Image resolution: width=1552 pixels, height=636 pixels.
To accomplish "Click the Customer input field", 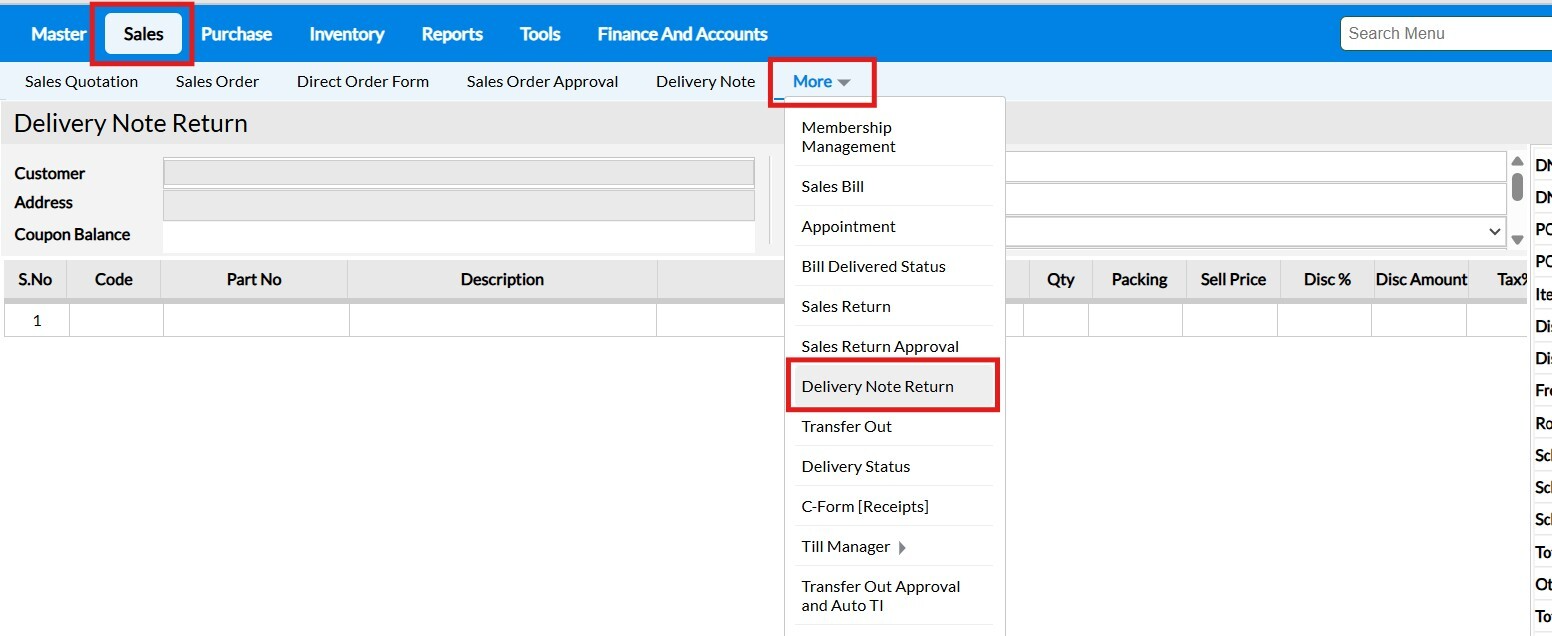I will click(x=458, y=173).
